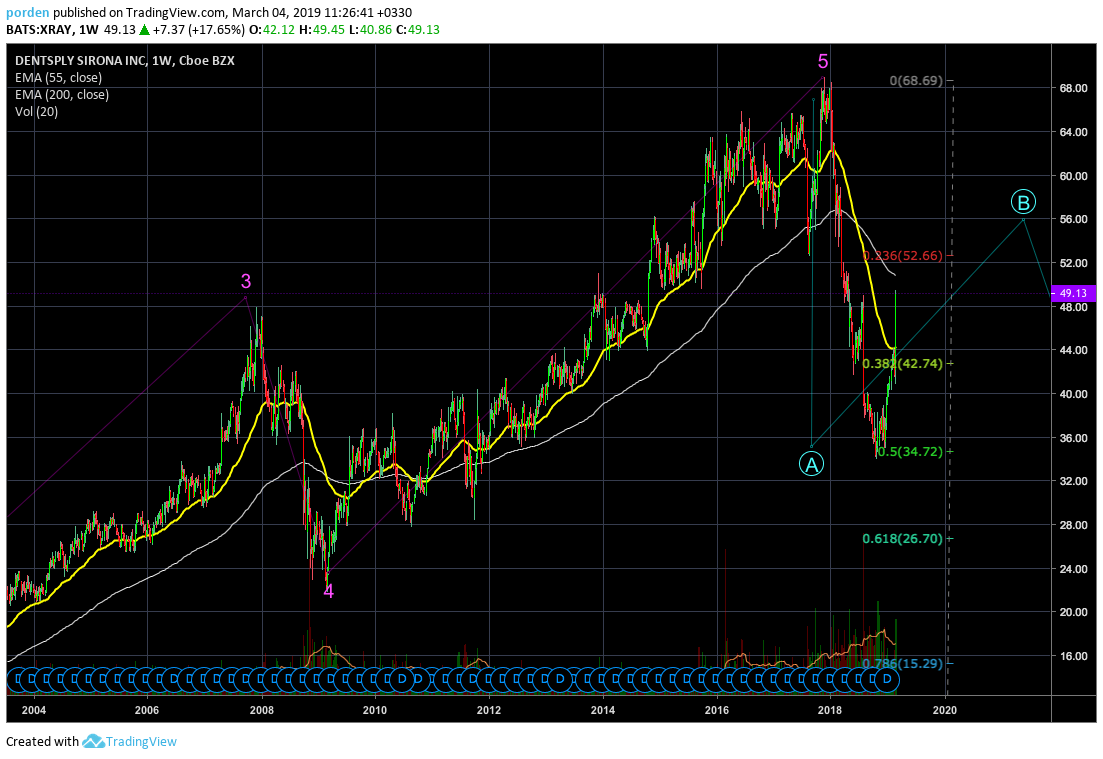Image resolution: width=1103 pixels, height=759 pixels.
Task: Select the circled B wave label
Action: pyautogui.click(x=1023, y=203)
